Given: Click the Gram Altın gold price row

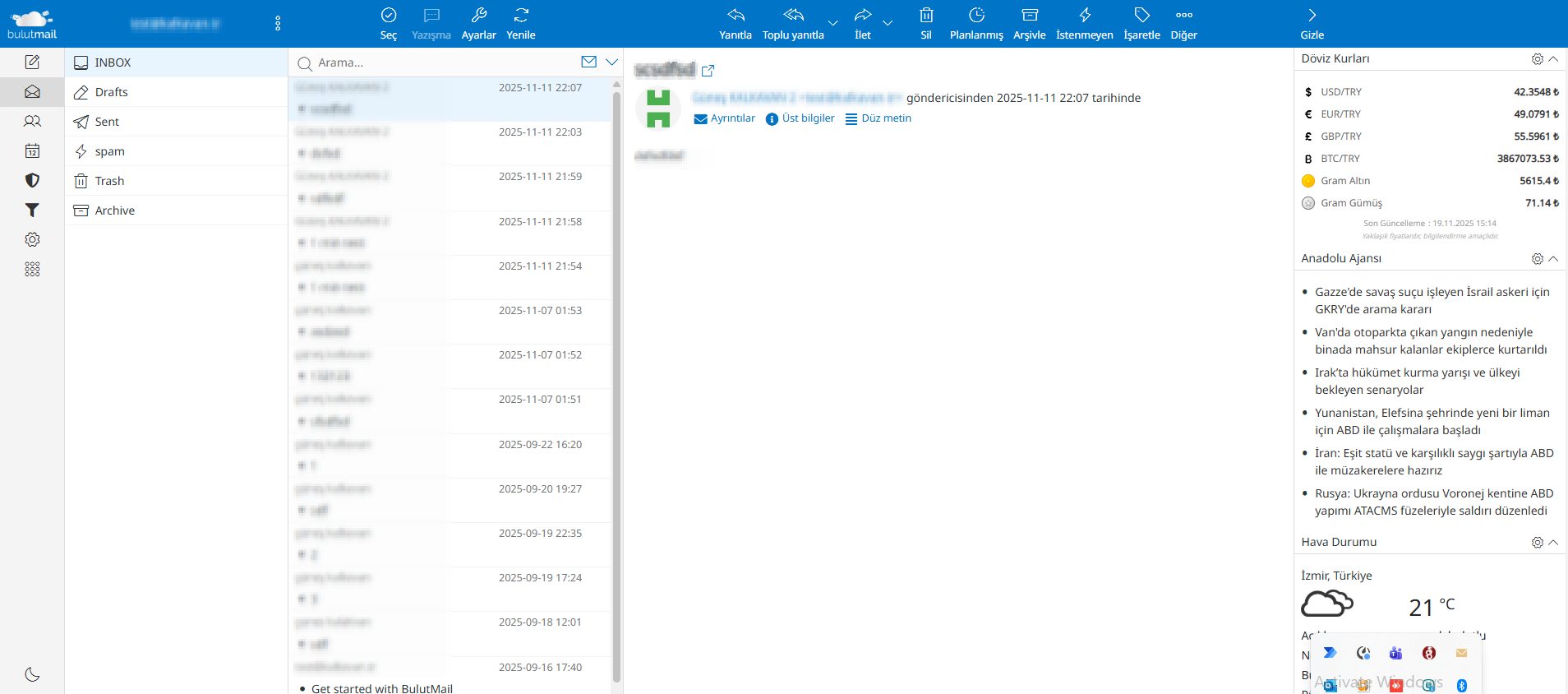Looking at the screenshot, I should pos(1430,181).
